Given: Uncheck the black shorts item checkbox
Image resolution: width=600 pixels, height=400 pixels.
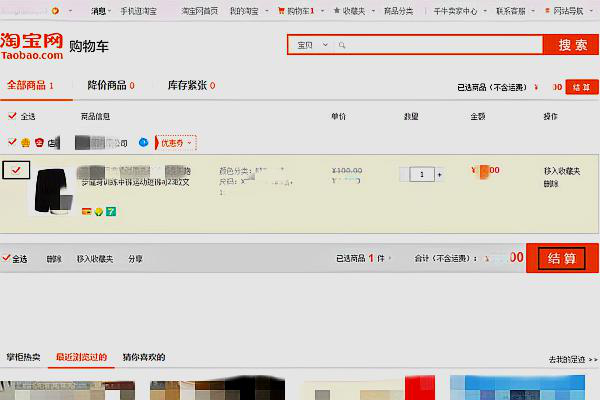Looking at the screenshot, I should click(x=16, y=170).
